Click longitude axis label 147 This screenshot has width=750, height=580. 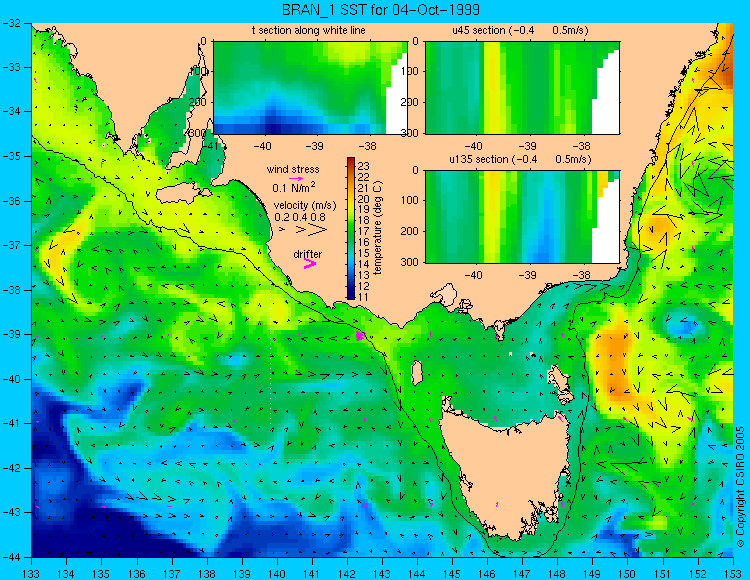click(522, 574)
